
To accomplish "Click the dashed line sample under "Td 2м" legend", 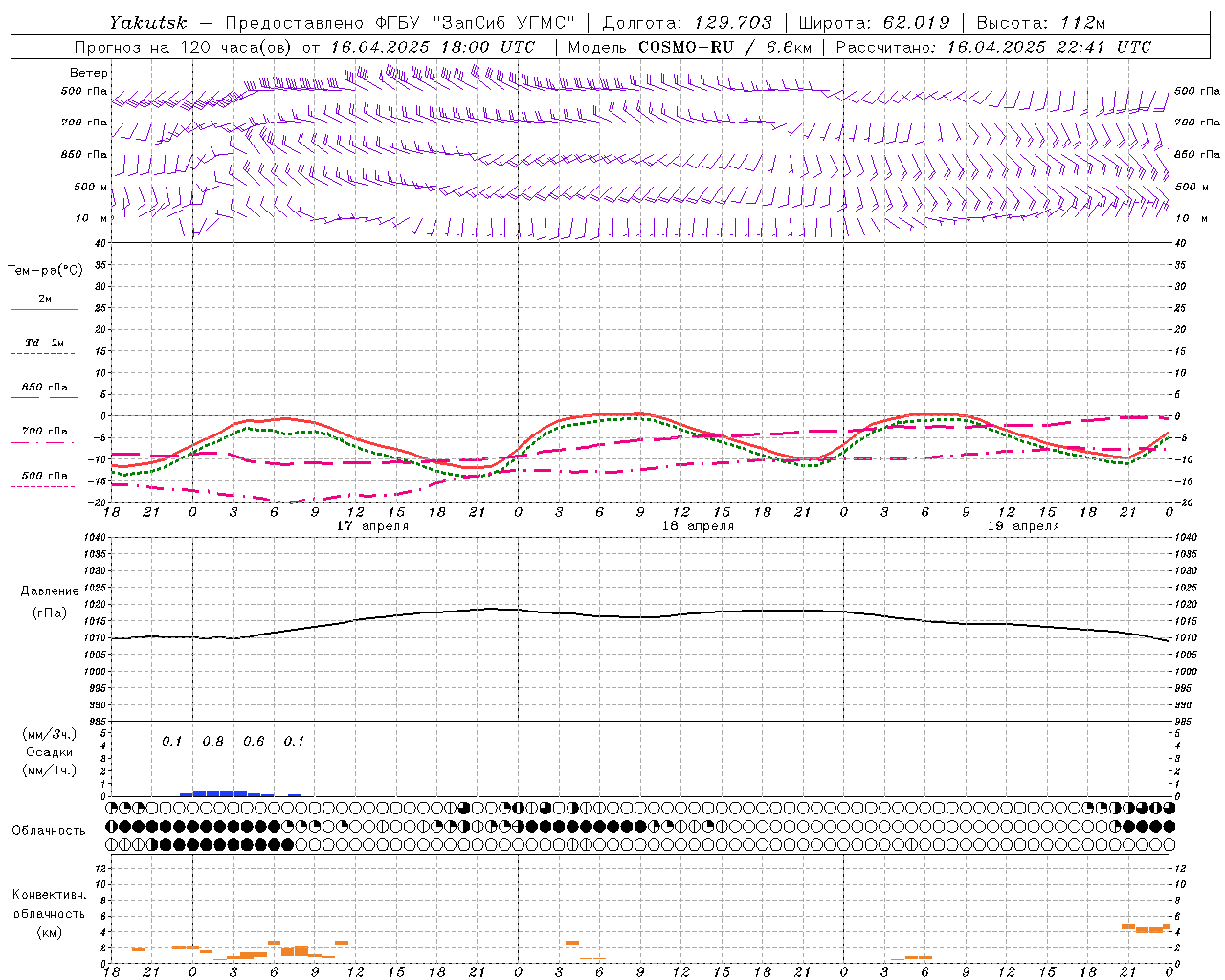I will pyautogui.click(x=43, y=354).
